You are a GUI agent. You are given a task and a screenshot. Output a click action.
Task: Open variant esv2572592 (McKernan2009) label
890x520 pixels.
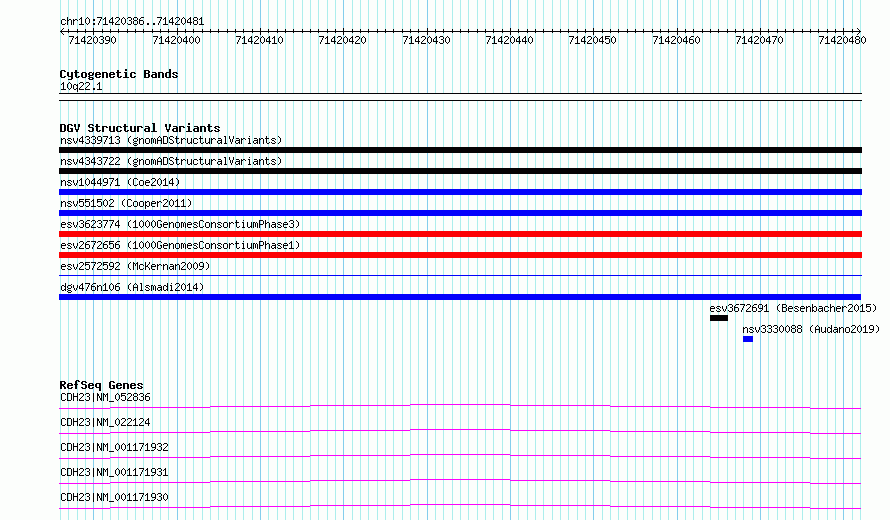pyautogui.click(x=135, y=266)
